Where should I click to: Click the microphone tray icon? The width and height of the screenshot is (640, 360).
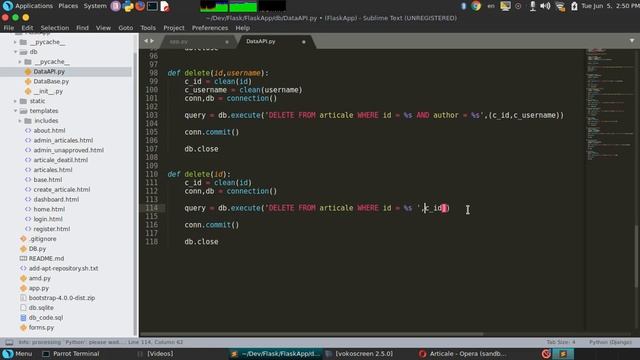[x=533, y=6]
